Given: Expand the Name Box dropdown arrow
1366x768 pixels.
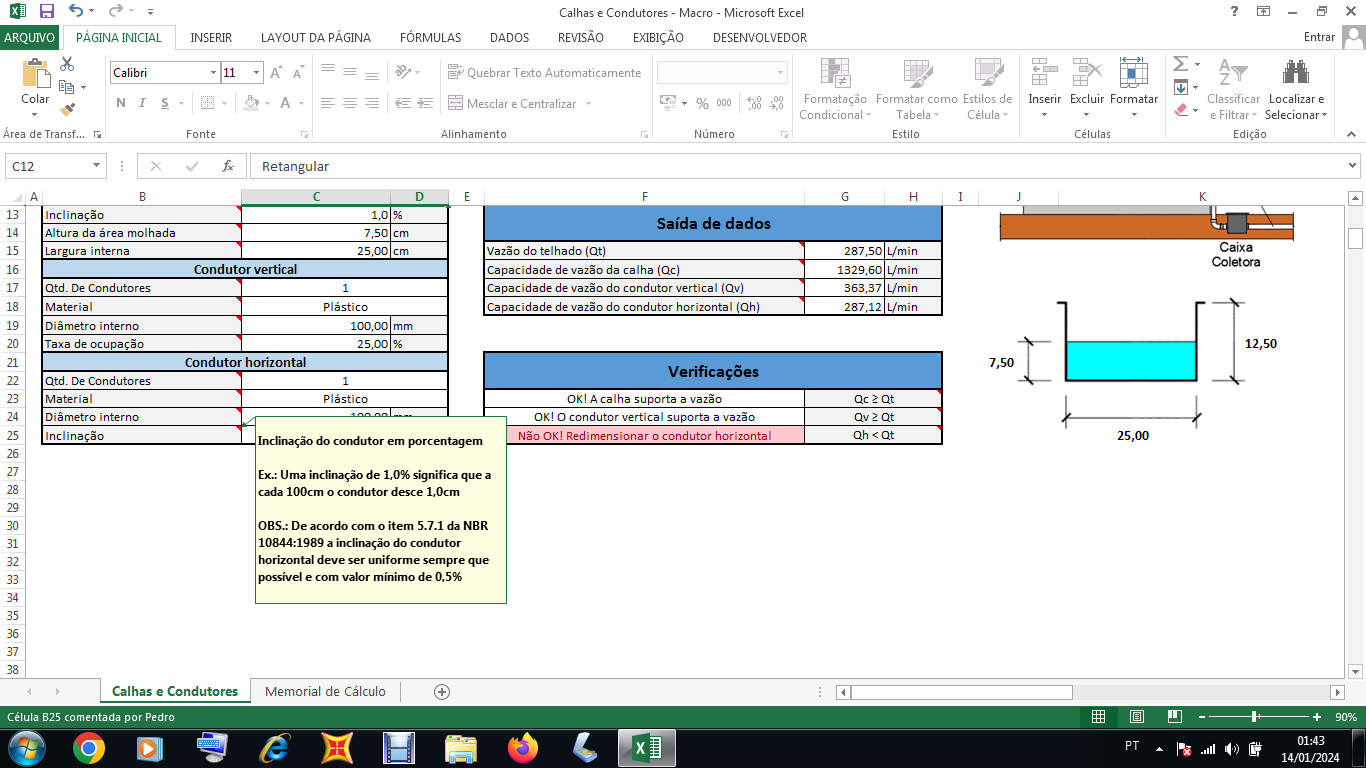Looking at the screenshot, I should point(97,166).
